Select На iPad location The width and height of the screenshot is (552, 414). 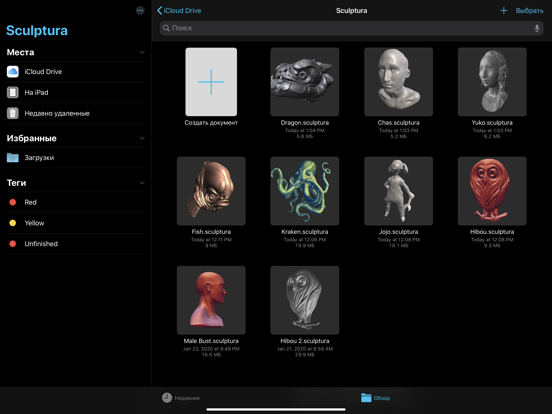pyautogui.click(x=76, y=92)
